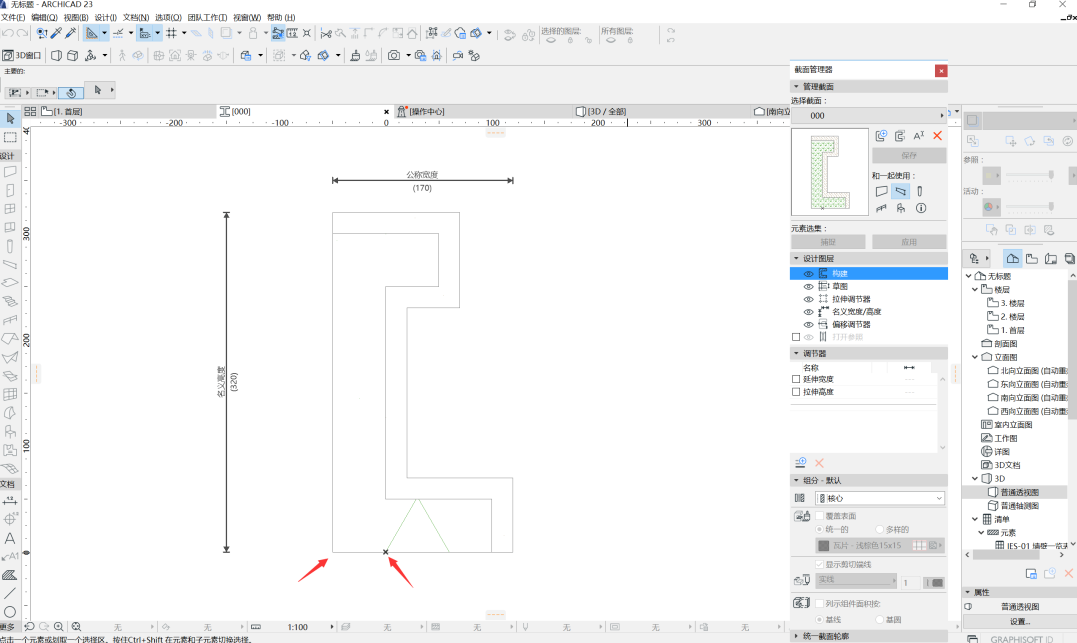Click the Layout Book icon in navigator
The width and height of the screenshot is (1077, 643).
[1051, 258]
